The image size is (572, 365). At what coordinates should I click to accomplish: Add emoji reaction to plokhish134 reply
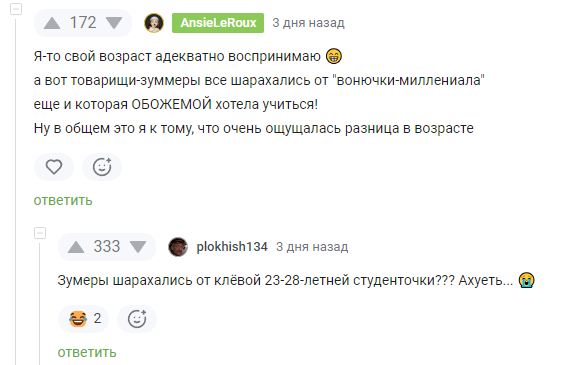pyautogui.click(x=137, y=319)
